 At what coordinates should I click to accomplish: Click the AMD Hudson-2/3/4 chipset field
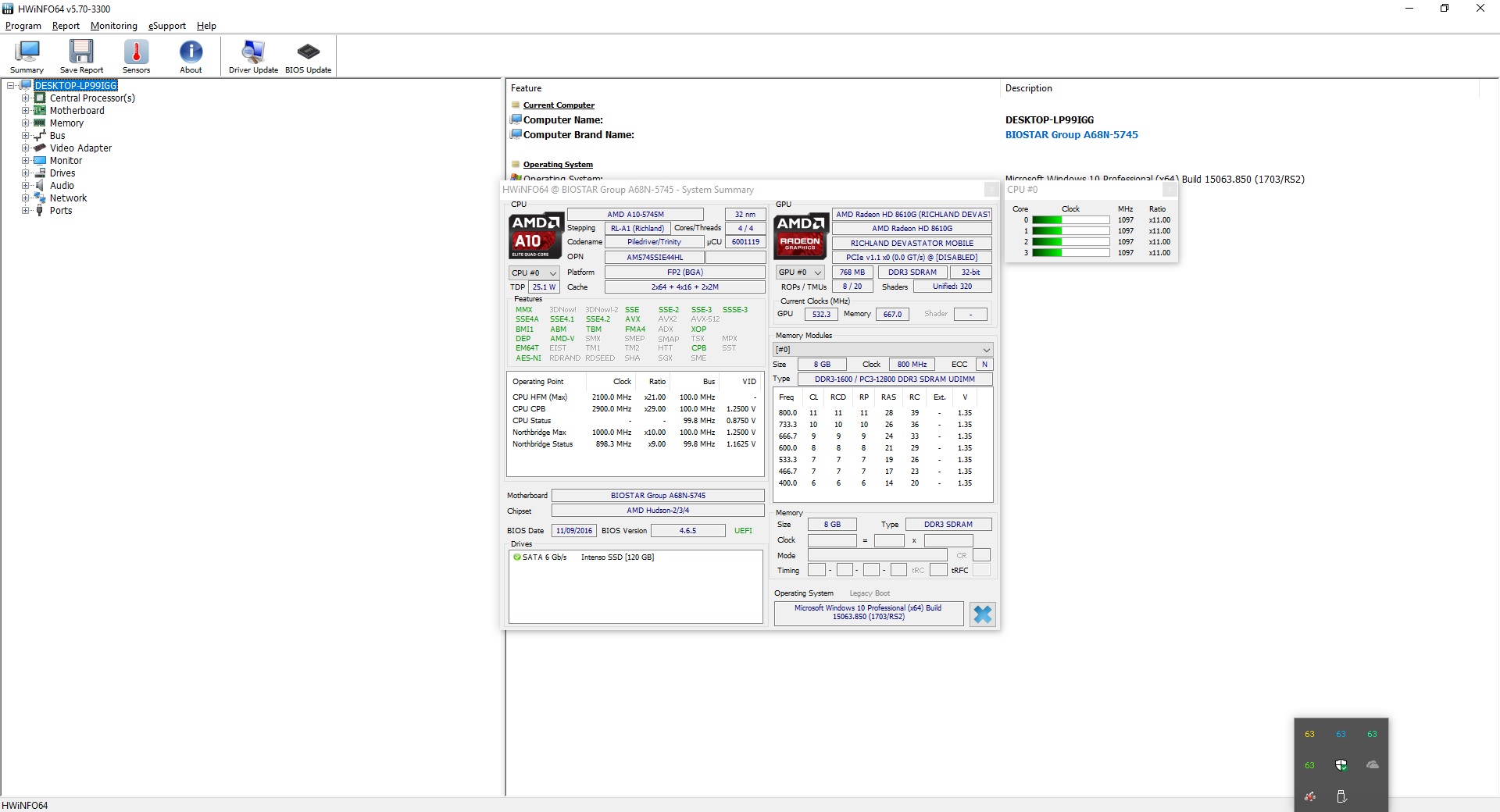click(658, 511)
